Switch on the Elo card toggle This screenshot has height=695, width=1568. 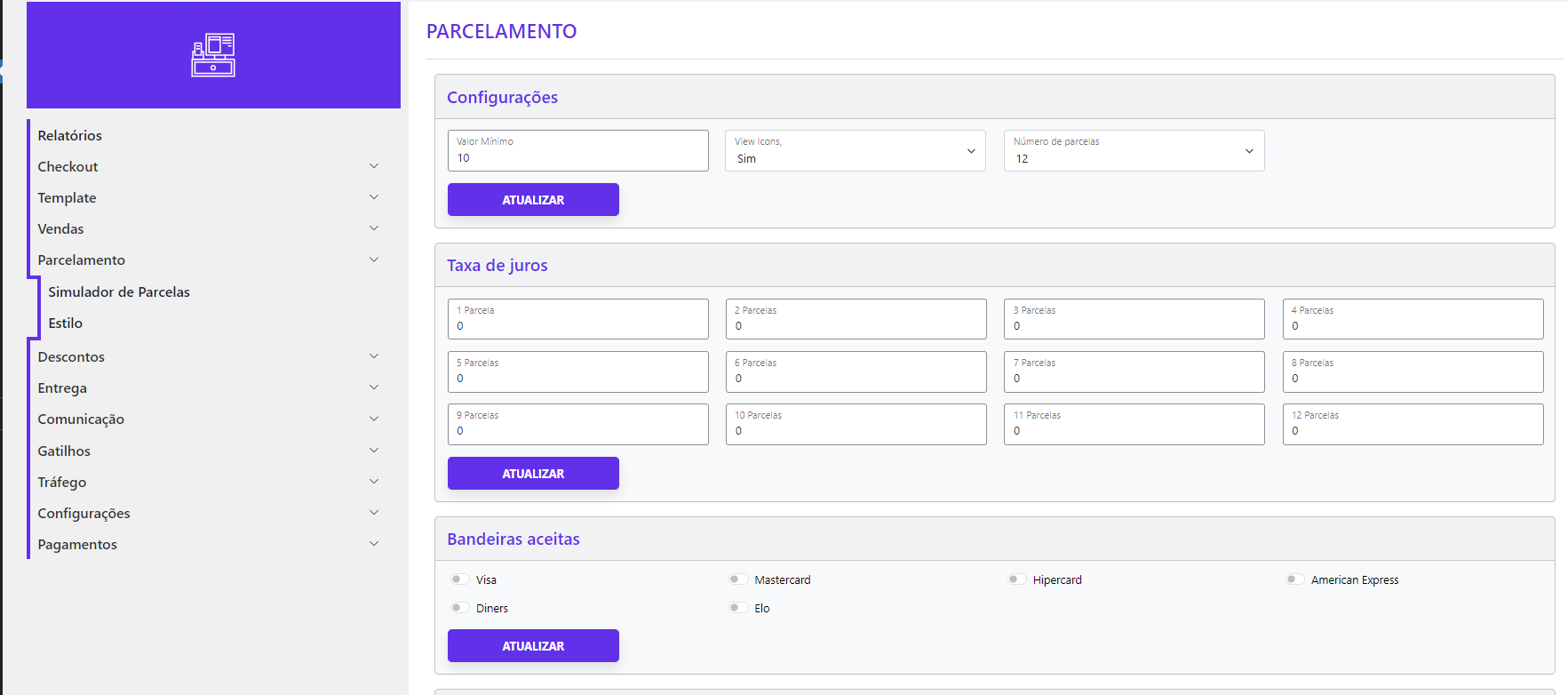737,608
